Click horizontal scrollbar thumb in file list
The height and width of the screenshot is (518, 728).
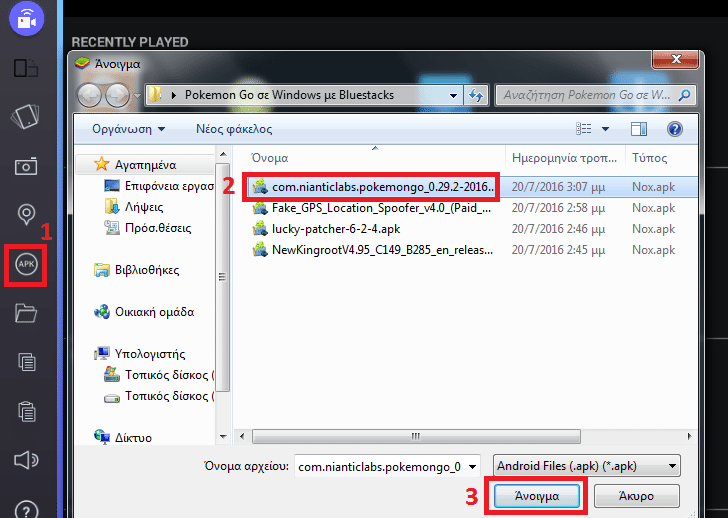pyautogui.click(x=416, y=436)
